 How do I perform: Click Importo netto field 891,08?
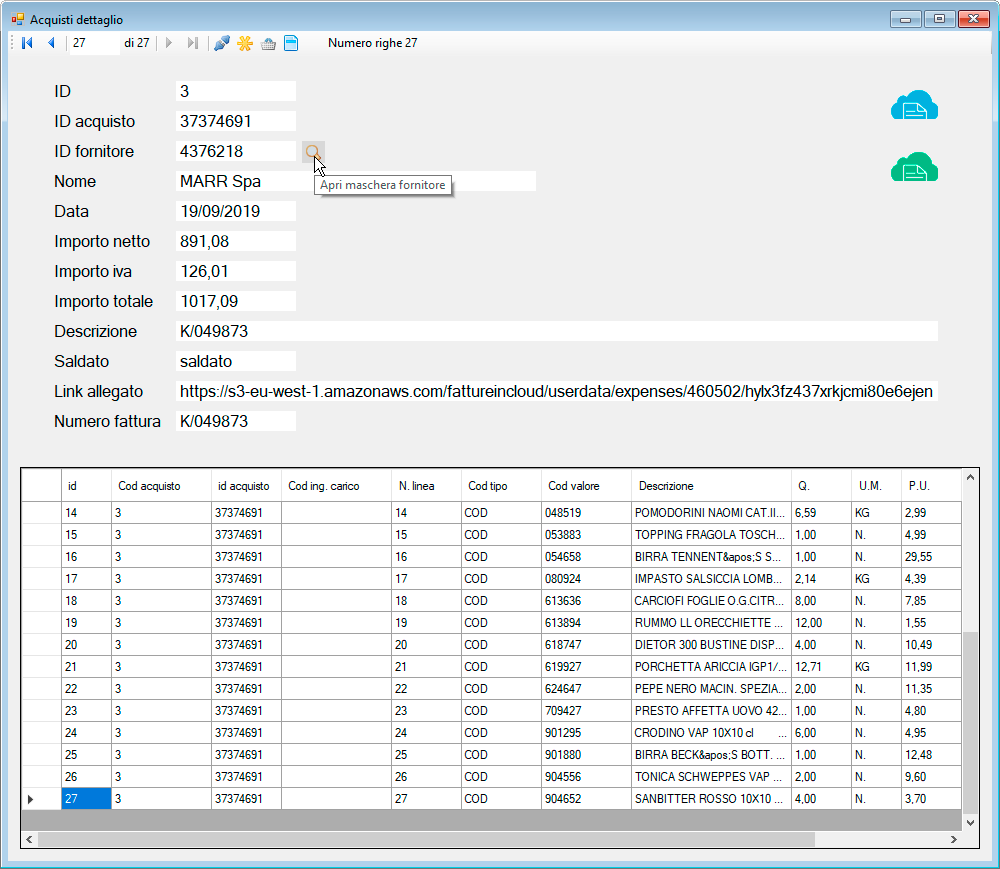(x=235, y=241)
